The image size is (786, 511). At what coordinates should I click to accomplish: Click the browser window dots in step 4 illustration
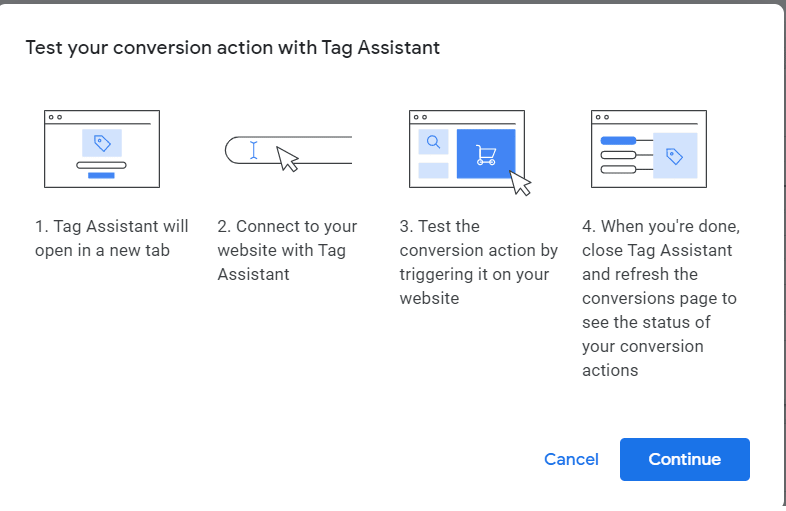click(602, 117)
